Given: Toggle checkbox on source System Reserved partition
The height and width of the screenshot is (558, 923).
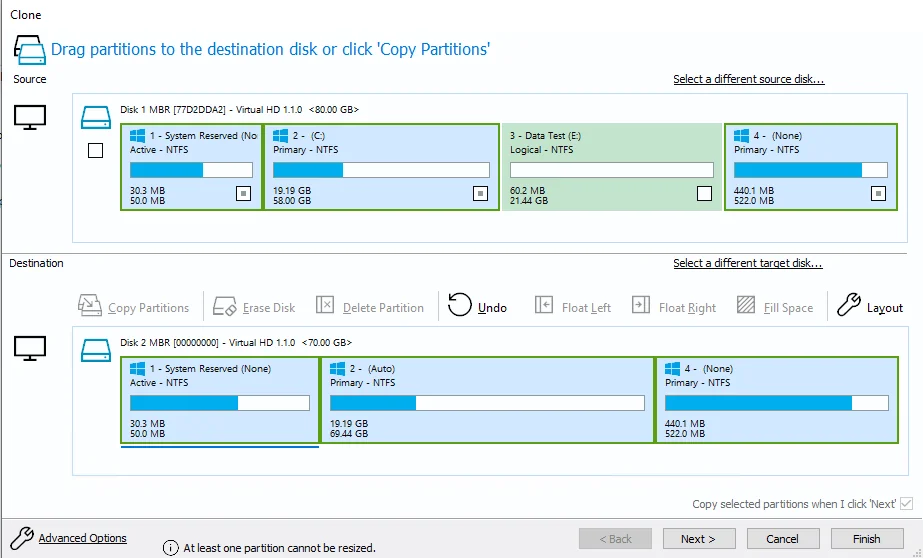Looking at the screenshot, I should (243, 194).
